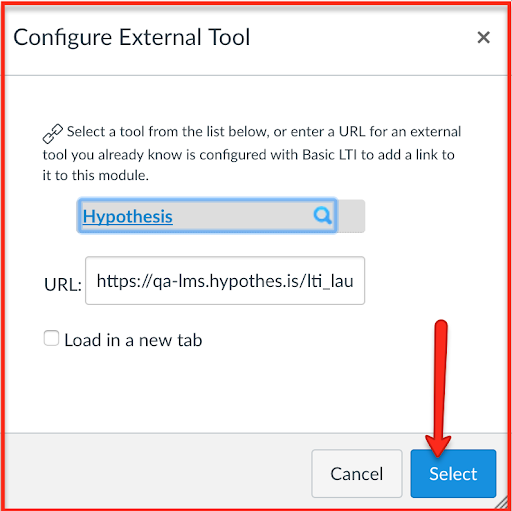Focus the URL input field
Viewport: 512px width, 511px height.
coord(225,280)
